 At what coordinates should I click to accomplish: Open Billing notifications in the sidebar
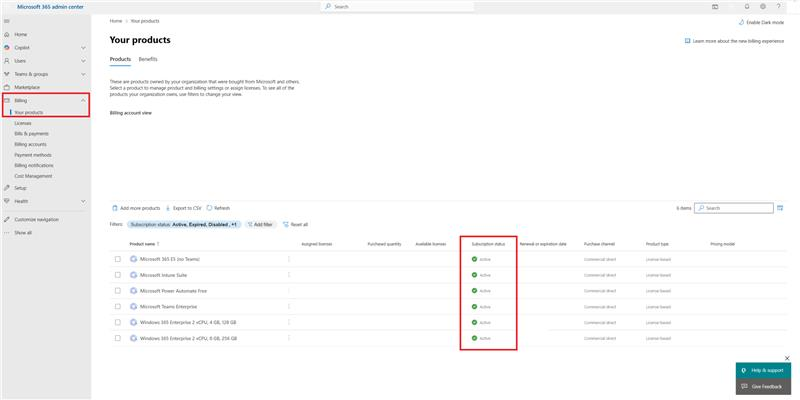[34, 165]
